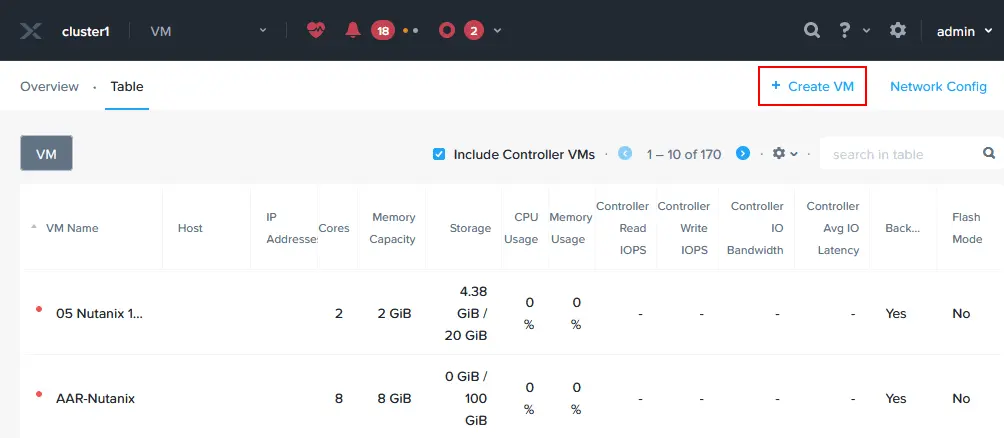
Task: Sort by Controller IO Bandwidth header
Action: click(757, 228)
